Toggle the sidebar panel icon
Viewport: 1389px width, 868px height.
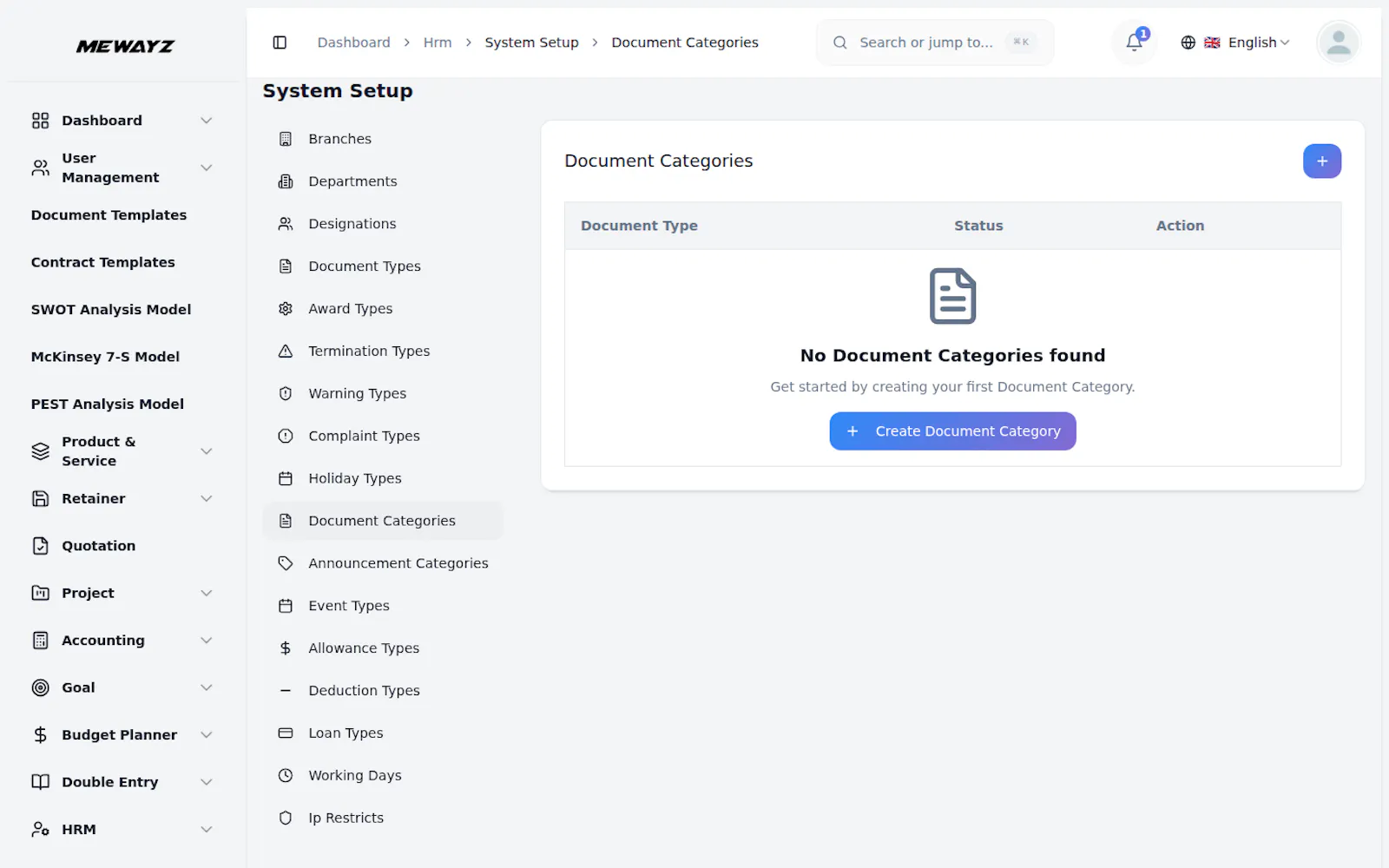click(280, 43)
